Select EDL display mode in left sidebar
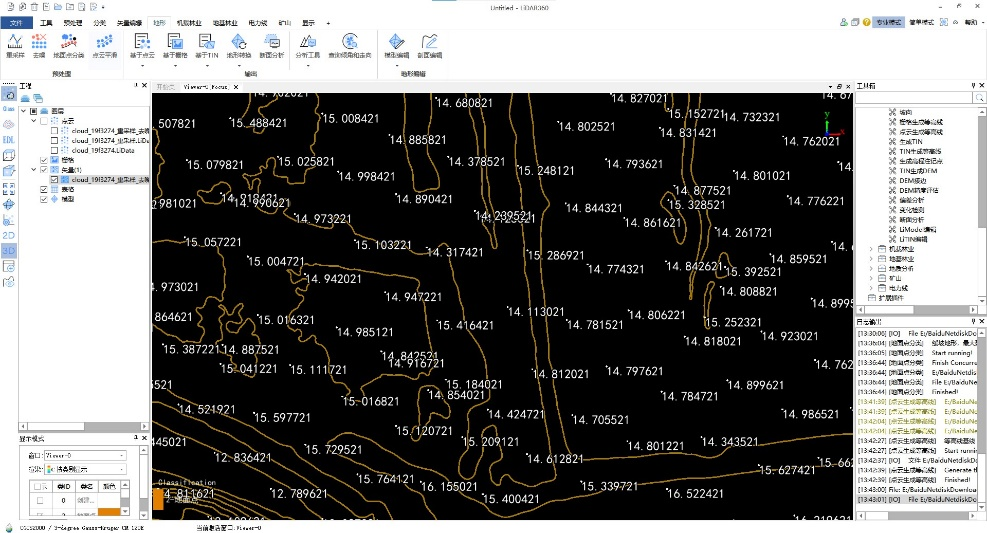The image size is (987, 533). [x=9, y=140]
